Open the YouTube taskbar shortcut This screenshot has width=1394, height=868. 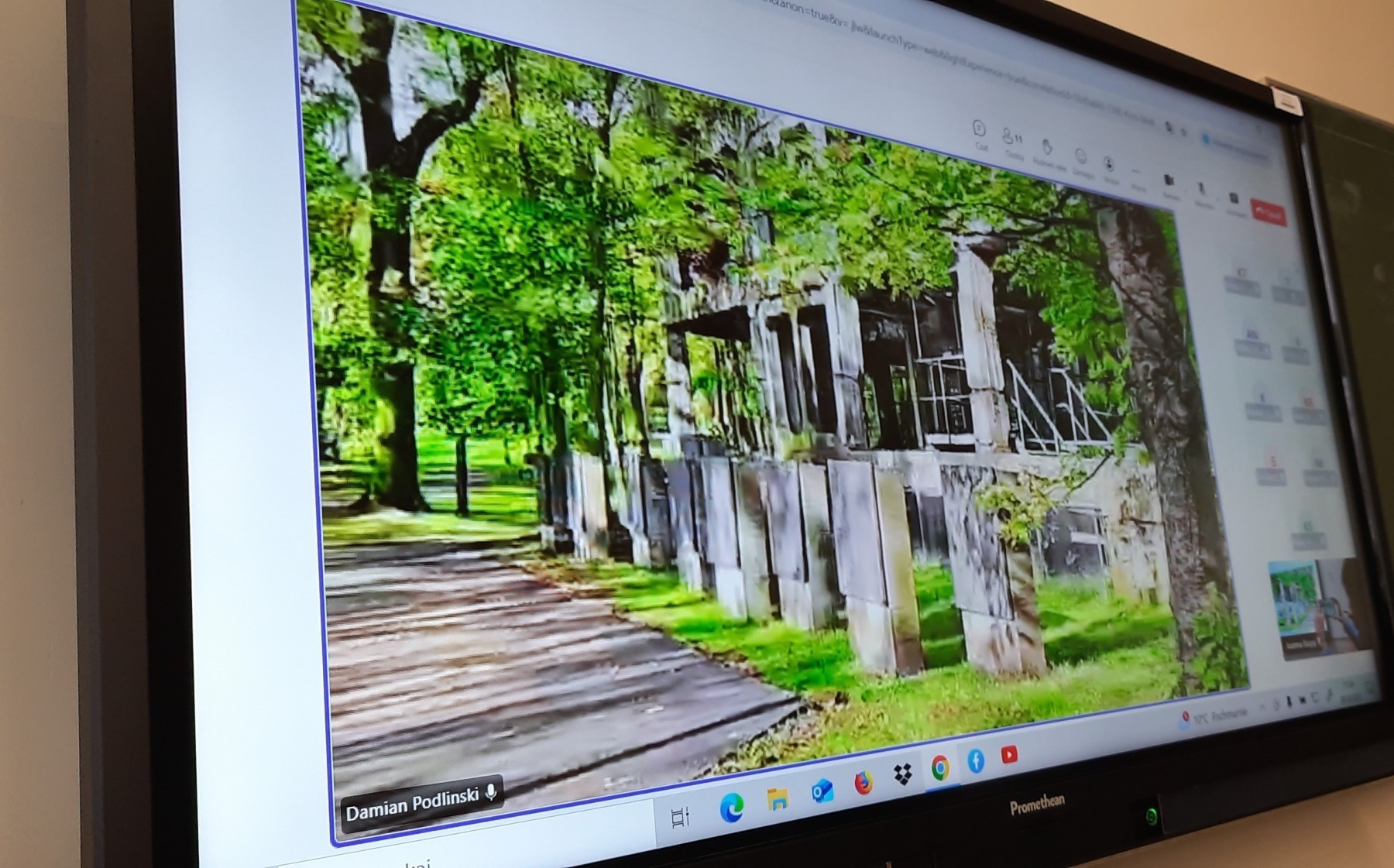tap(1009, 754)
